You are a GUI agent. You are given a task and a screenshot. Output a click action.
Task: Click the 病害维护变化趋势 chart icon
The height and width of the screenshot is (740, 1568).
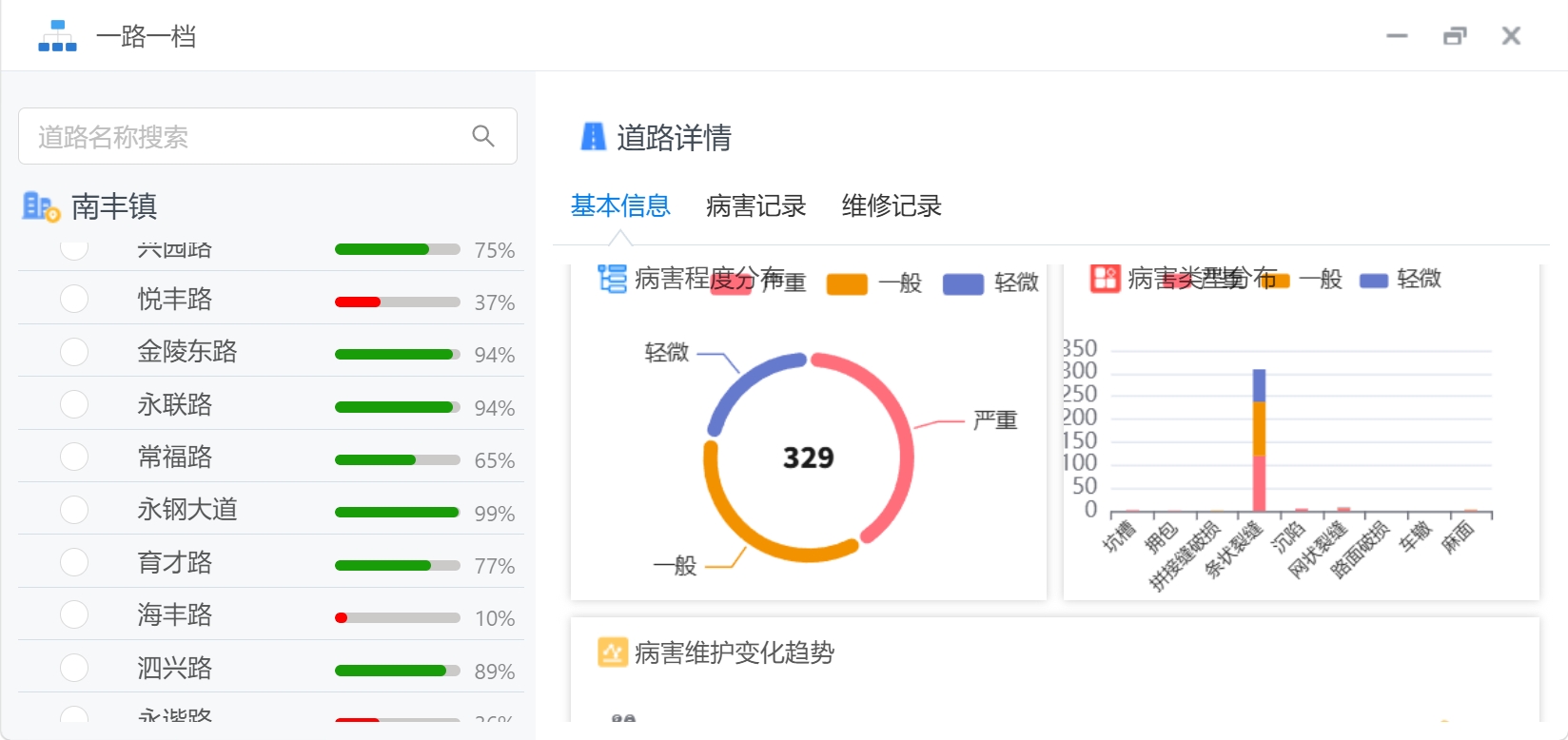click(x=612, y=652)
